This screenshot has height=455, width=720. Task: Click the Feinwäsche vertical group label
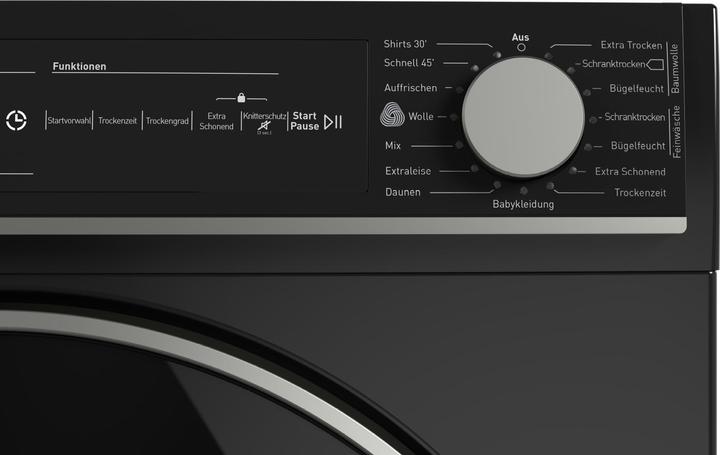click(x=676, y=132)
